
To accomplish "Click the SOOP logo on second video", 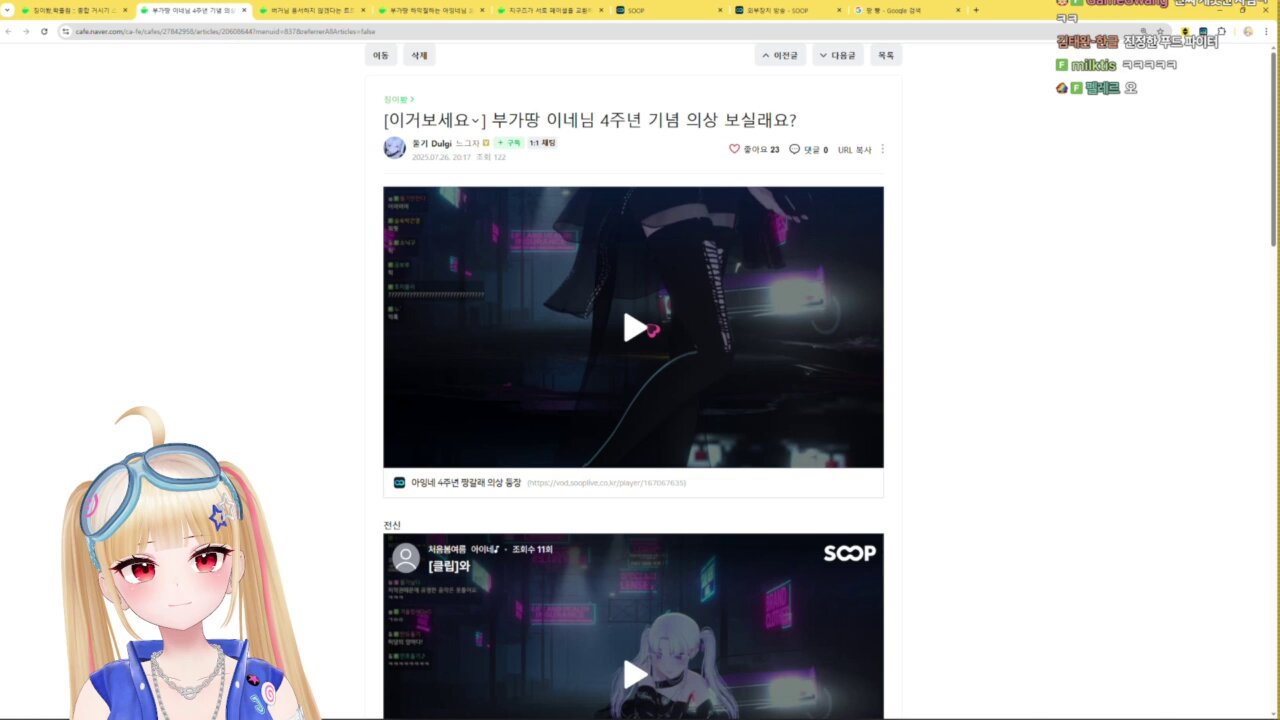I will pyautogui.click(x=849, y=553).
